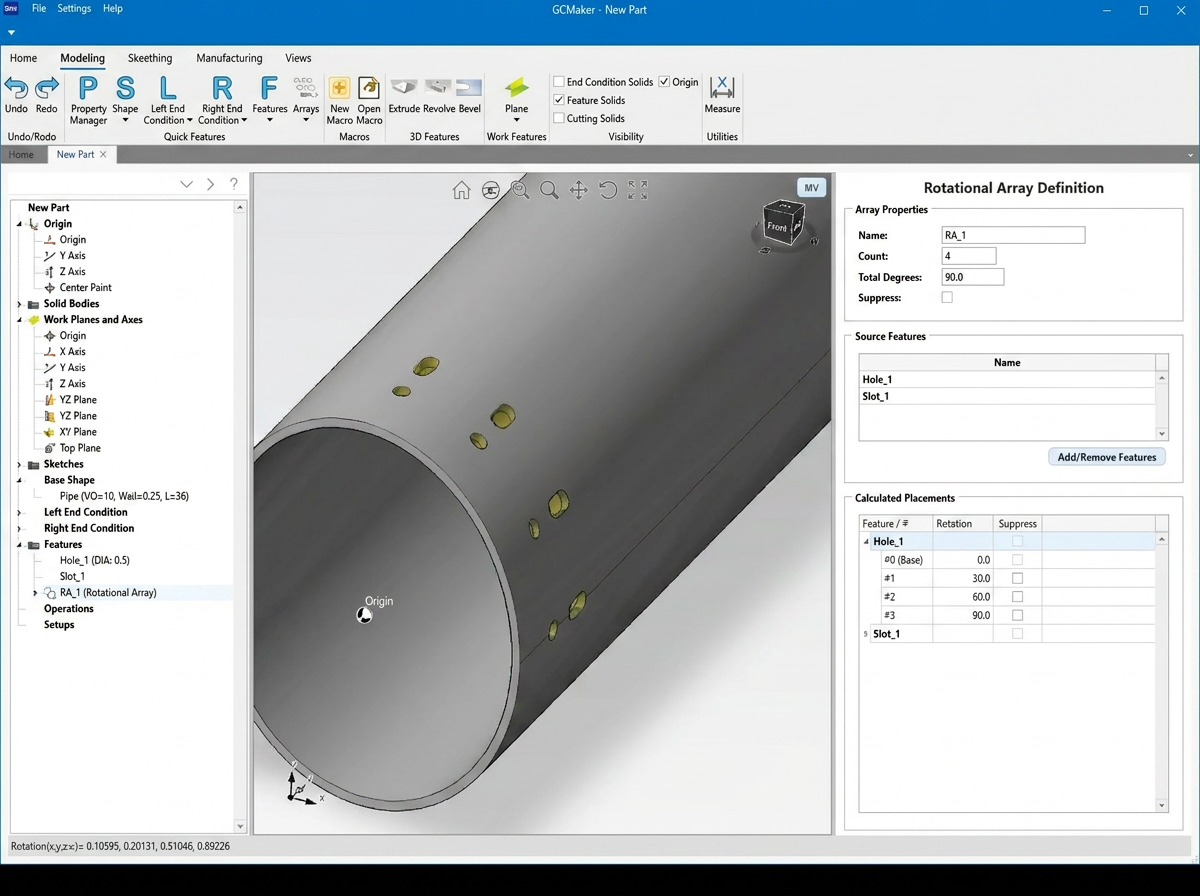Image resolution: width=1200 pixels, height=896 pixels.
Task: Select Hole_1 in Source Features list
Action: 1007,380
